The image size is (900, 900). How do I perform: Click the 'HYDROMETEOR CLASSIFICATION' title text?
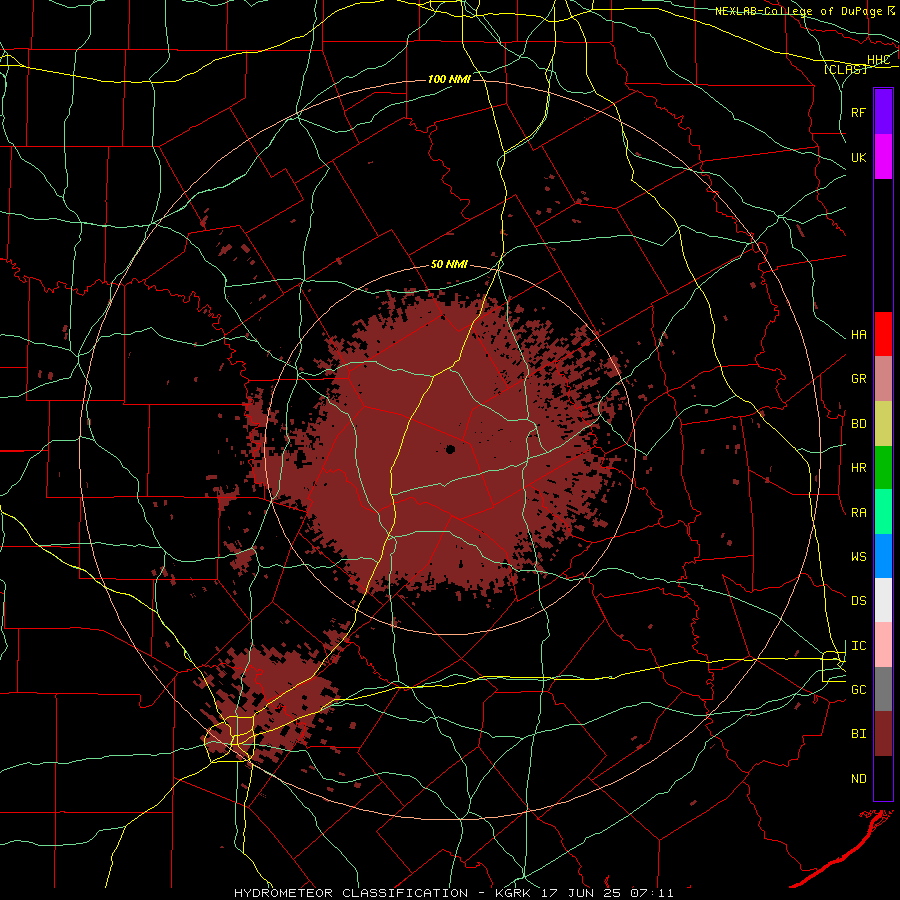click(x=351, y=893)
